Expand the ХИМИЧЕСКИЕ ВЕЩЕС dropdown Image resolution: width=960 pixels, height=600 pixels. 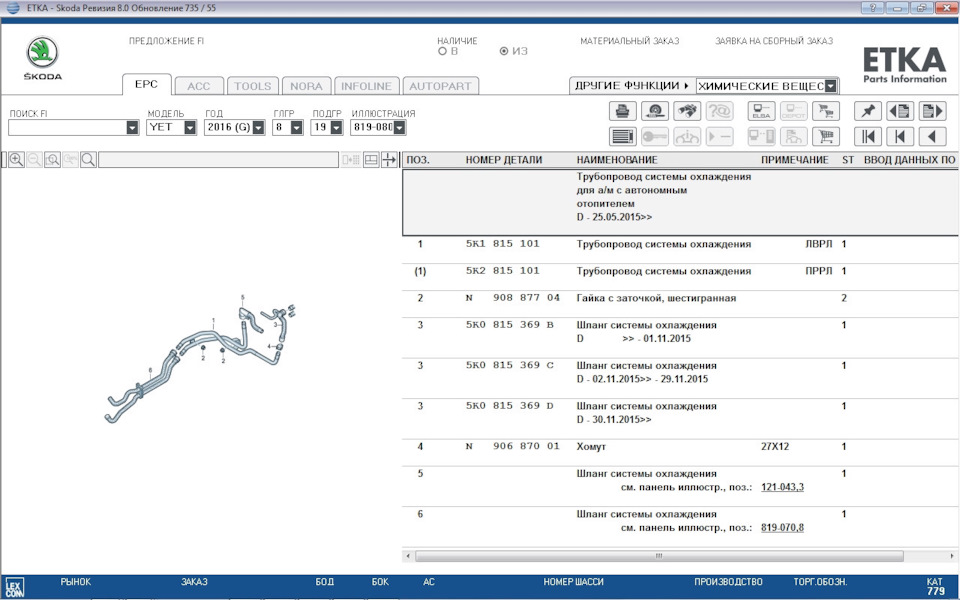[x=830, y=86]
